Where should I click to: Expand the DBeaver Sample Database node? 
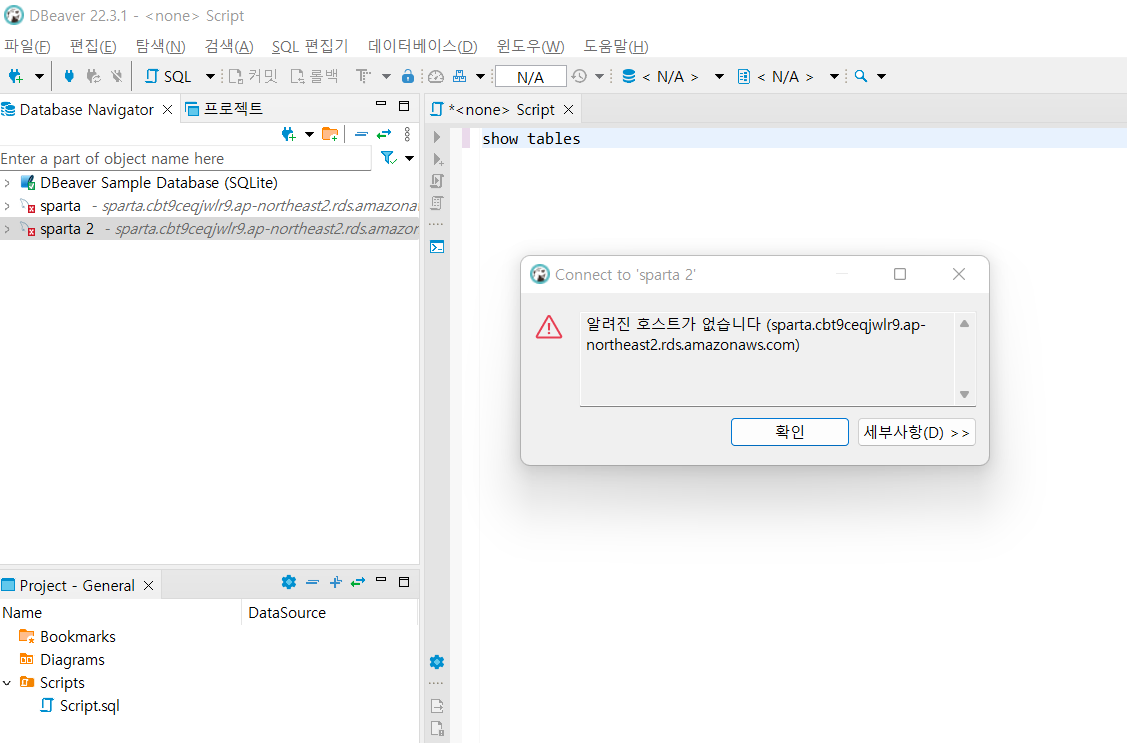tap(7, 183)
